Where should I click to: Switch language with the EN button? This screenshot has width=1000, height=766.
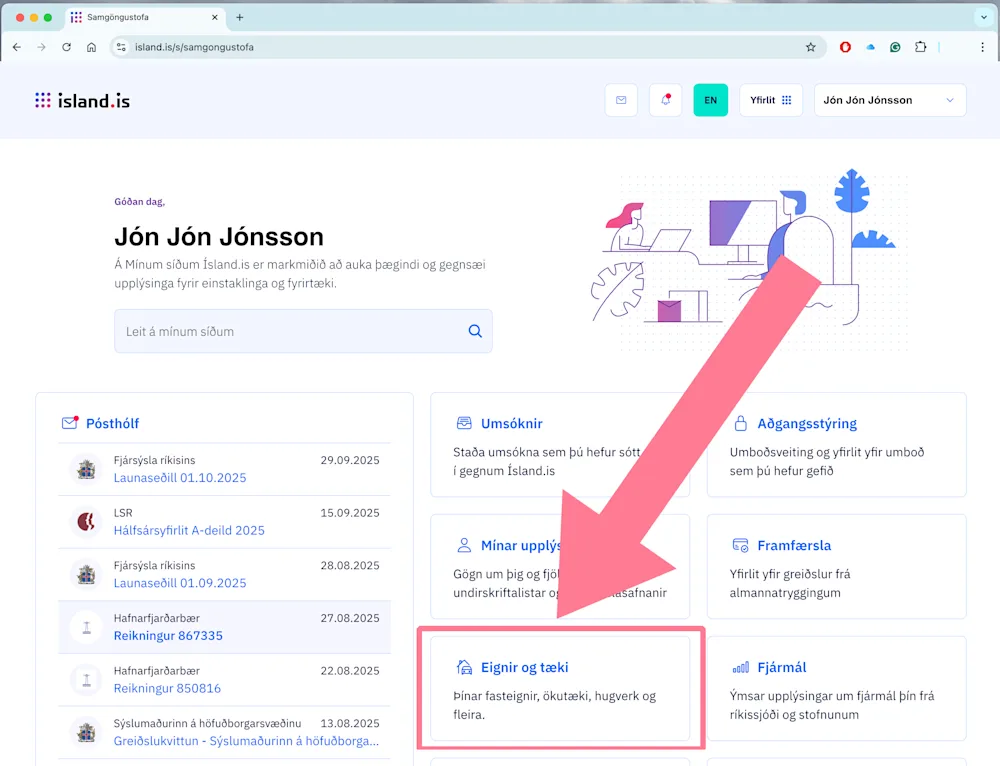pyautogui.click(x=710, y=100)
